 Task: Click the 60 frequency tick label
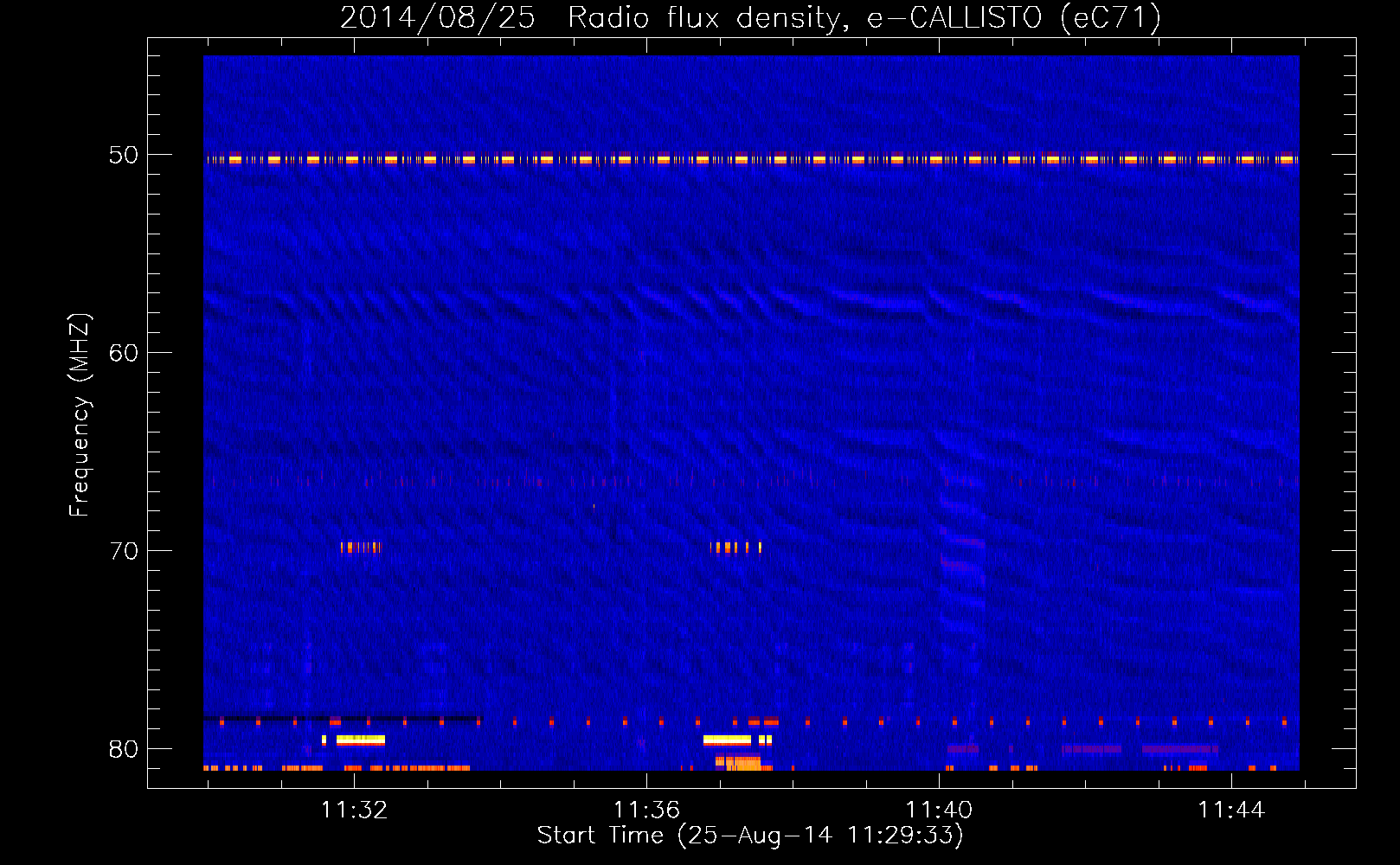(123, 352)
